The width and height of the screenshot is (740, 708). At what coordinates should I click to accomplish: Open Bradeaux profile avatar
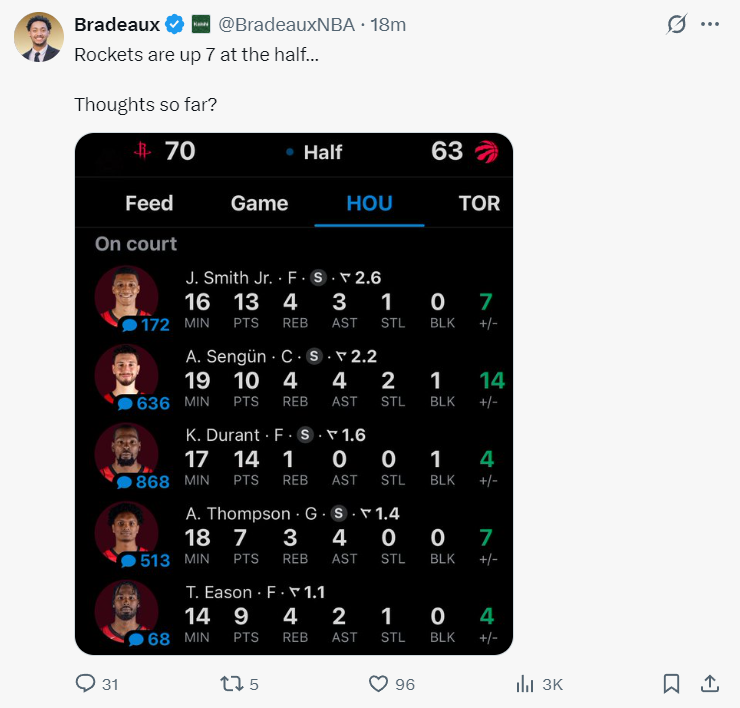39,39
